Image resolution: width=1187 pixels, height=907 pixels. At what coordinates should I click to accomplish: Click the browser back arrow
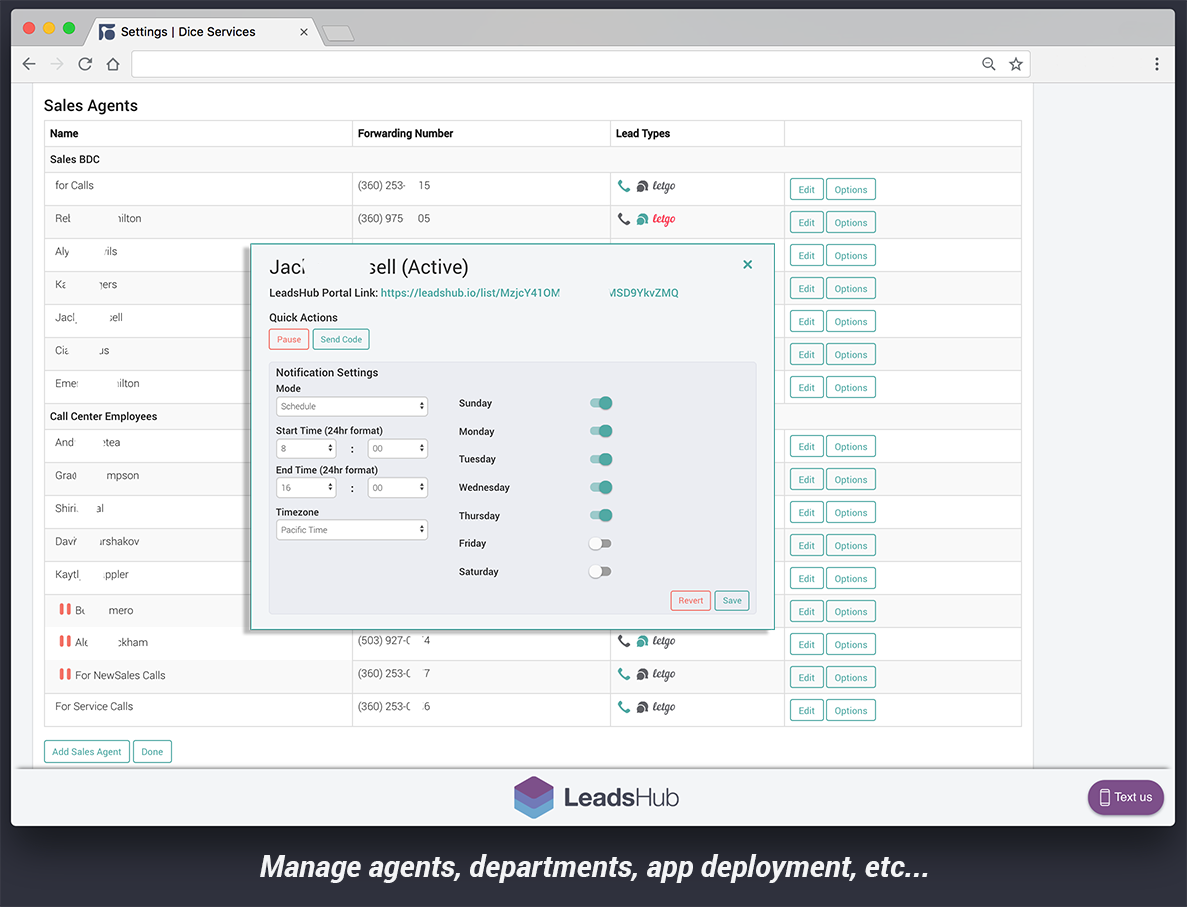[29, 64]
